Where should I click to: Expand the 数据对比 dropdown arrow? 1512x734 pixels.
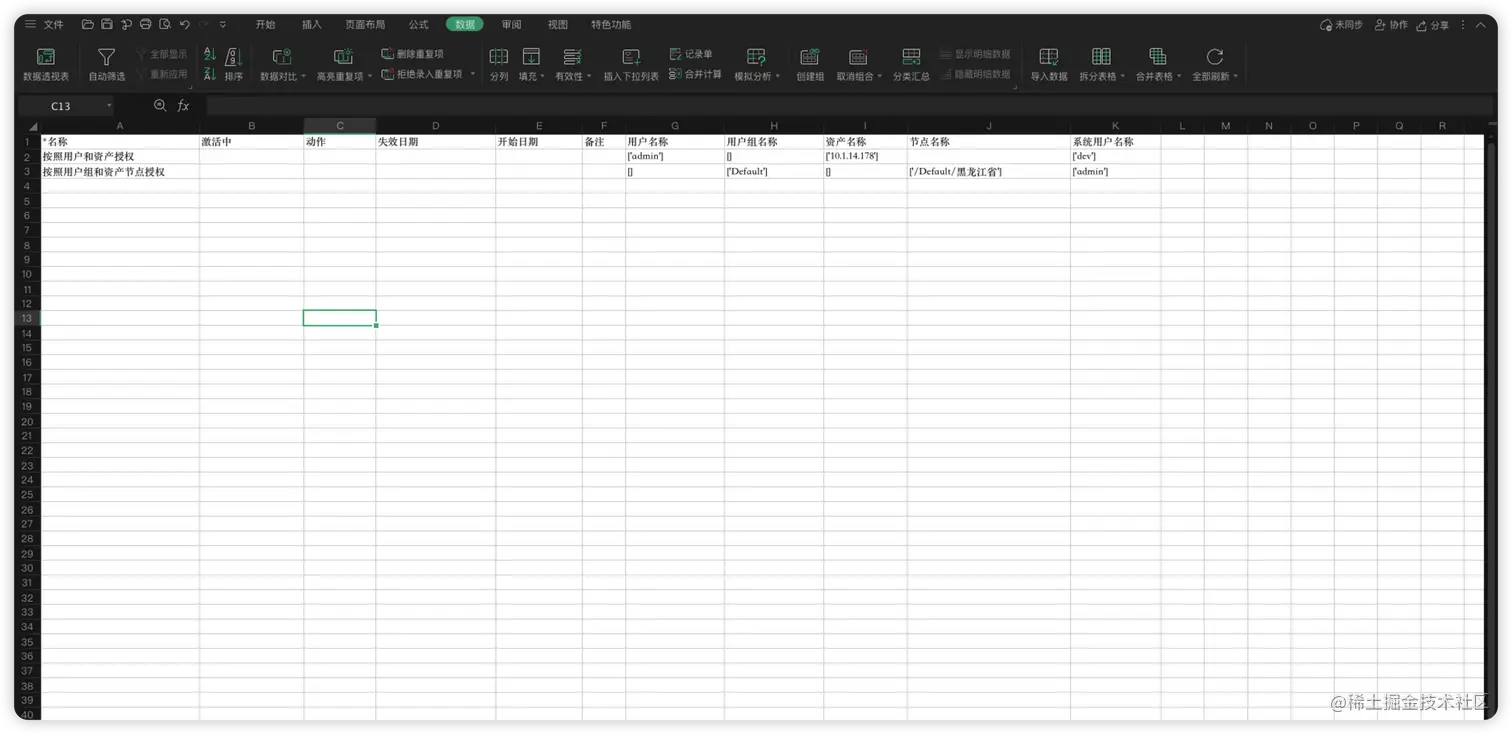302,77
